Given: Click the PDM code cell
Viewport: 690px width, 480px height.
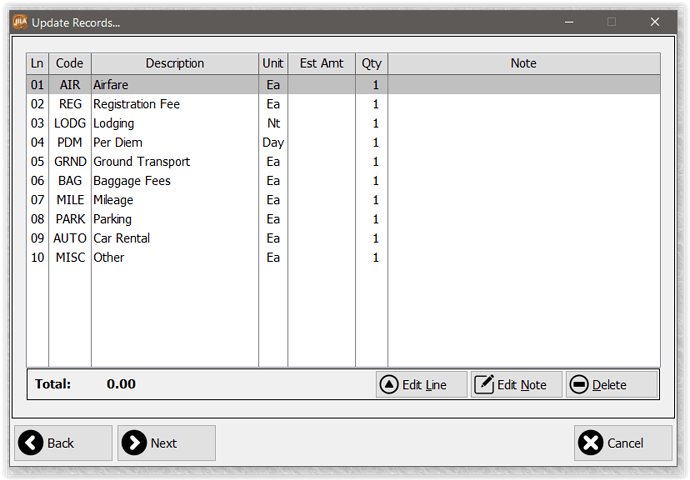Looking at the screenshot, I should tap(70, 143).
